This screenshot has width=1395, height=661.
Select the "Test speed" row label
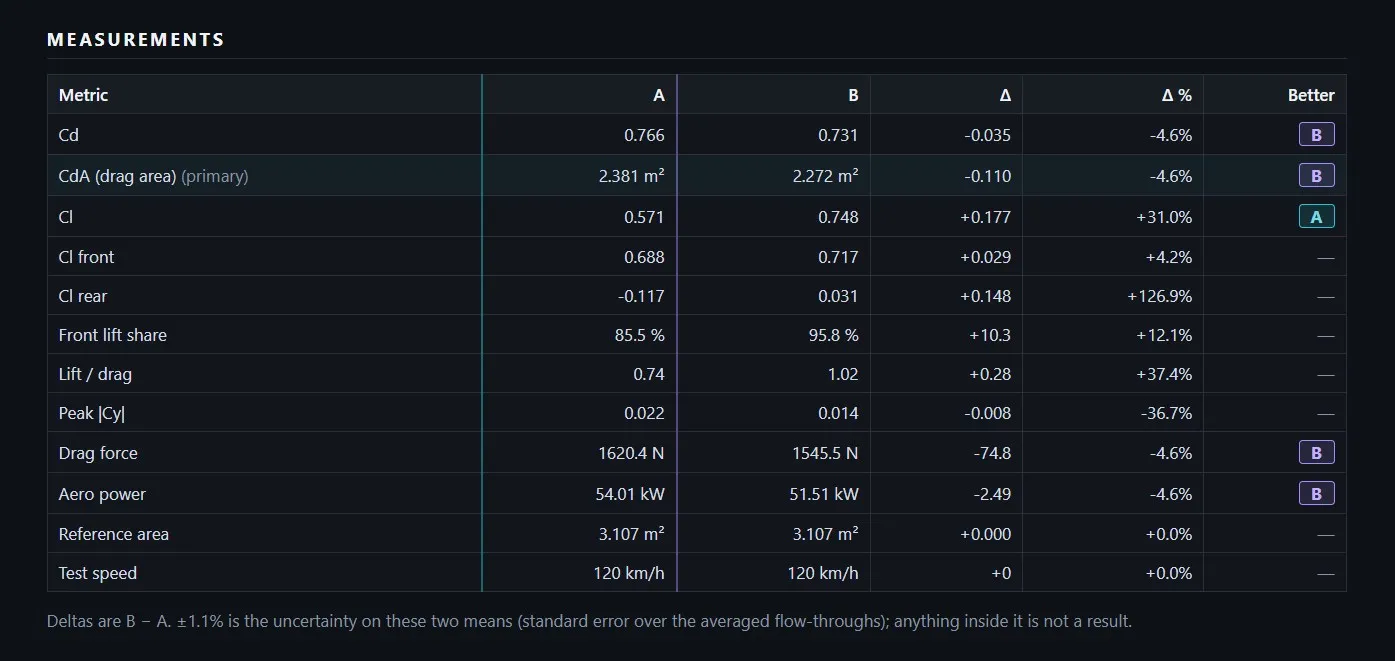point(98,573)
